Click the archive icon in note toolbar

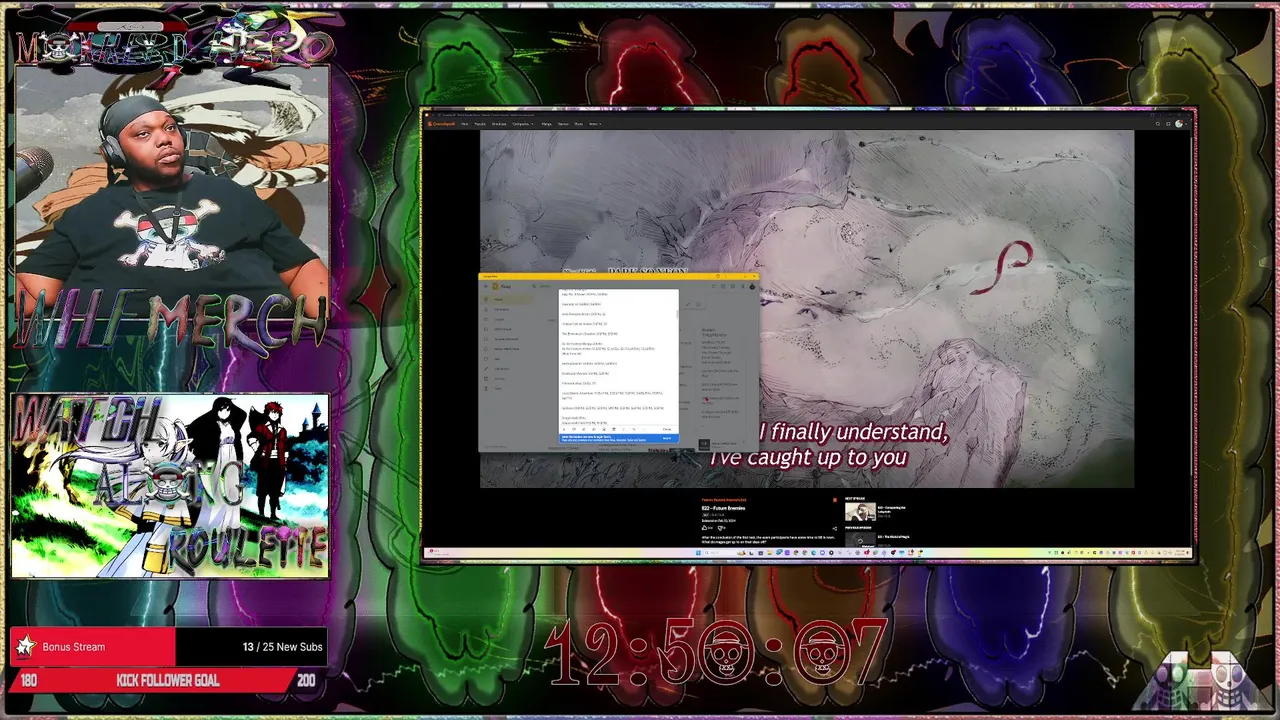pos(614,429)
